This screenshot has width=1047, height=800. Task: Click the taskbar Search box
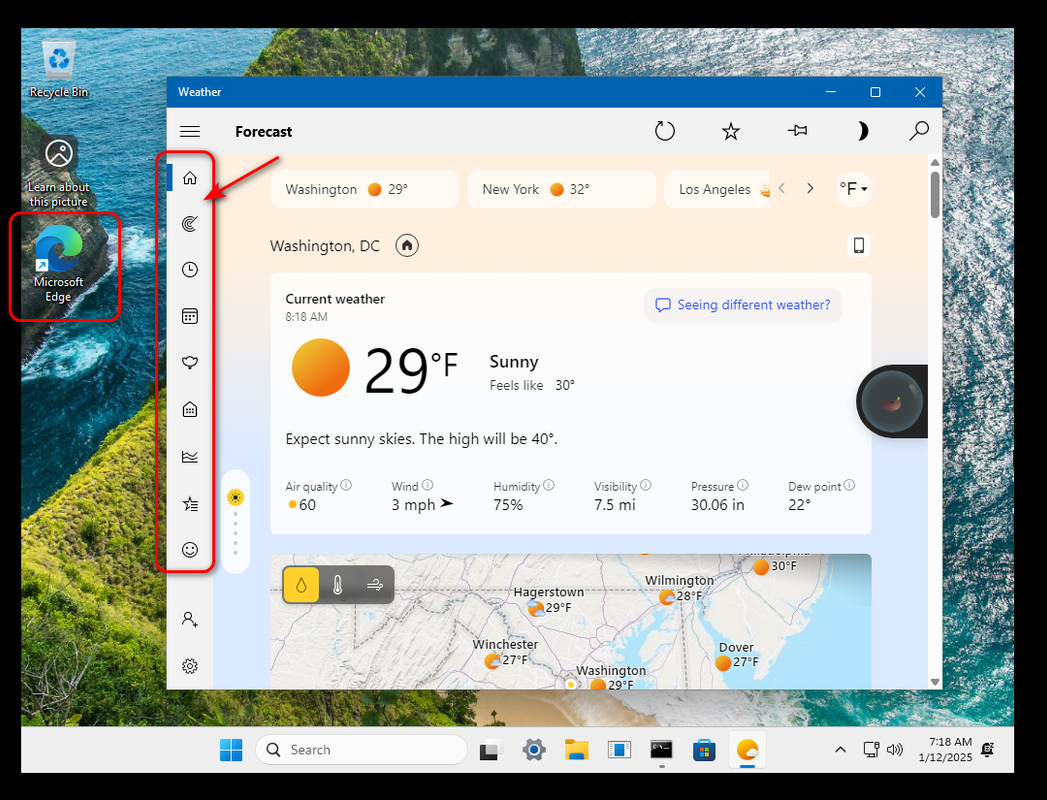pyautogui.click(x=361, y=750)
